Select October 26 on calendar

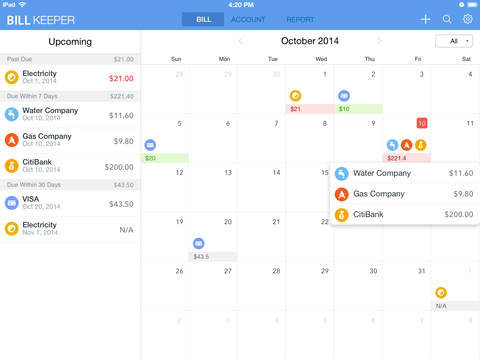(x=179, y=271)
